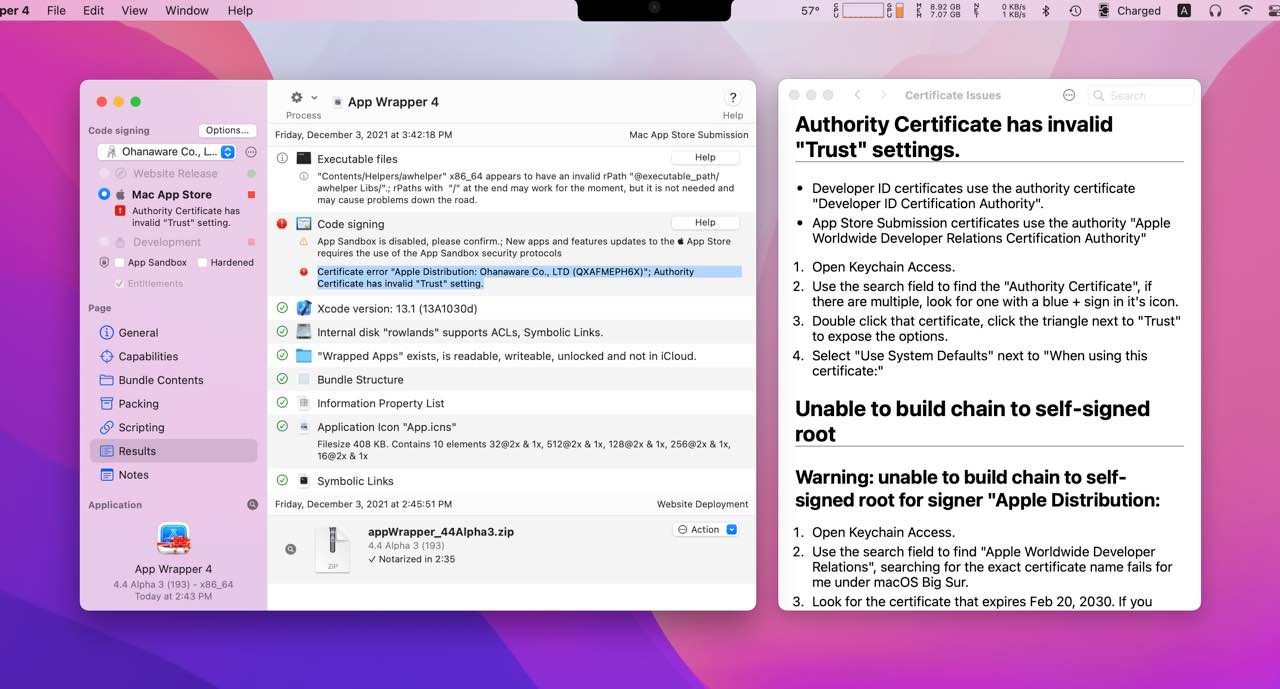Image resolution: width=1280 pixels, height=689 pixels.
Task: Select Results in the Page sidebar
Action: tap(137, 451)
